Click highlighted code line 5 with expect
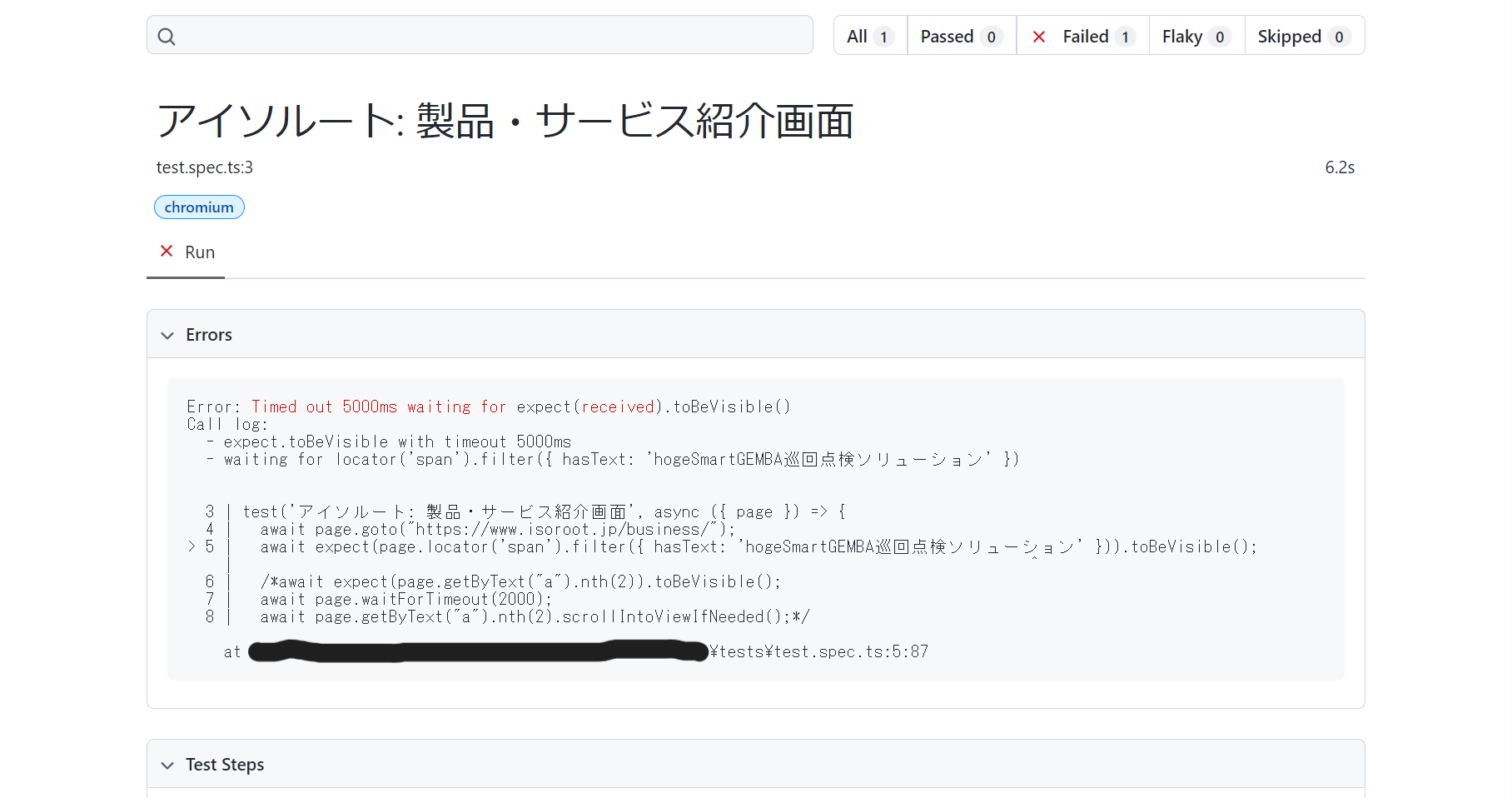The width and height of the screenshot is (1512, 798). 723,546
